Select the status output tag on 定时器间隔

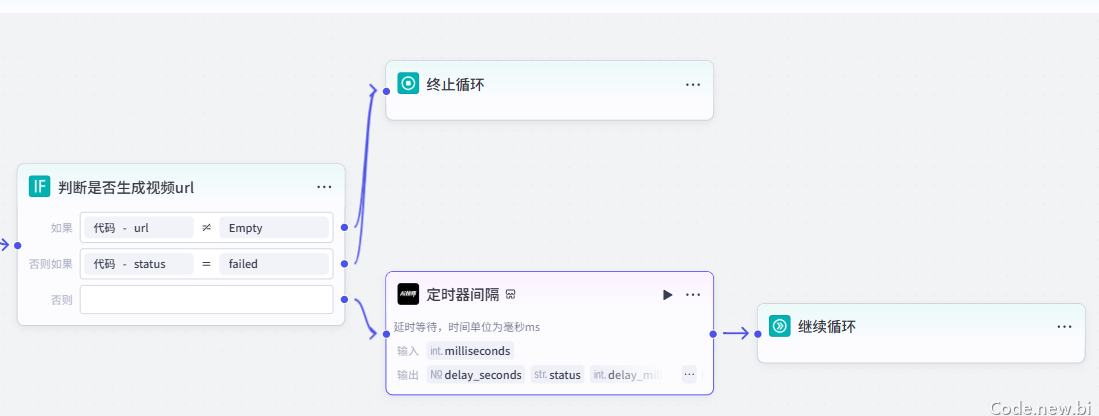(557, 375)
